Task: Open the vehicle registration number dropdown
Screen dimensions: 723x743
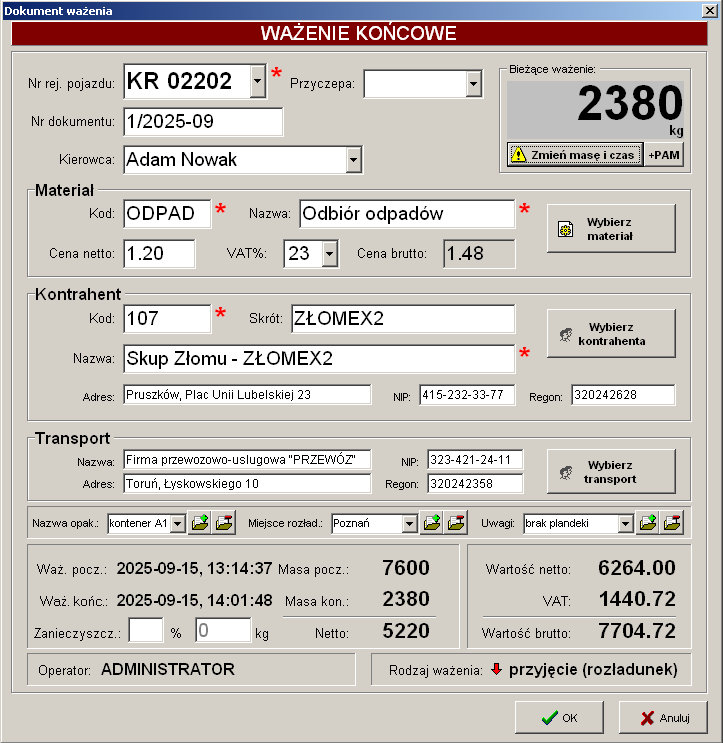Action: pos(257,81)
